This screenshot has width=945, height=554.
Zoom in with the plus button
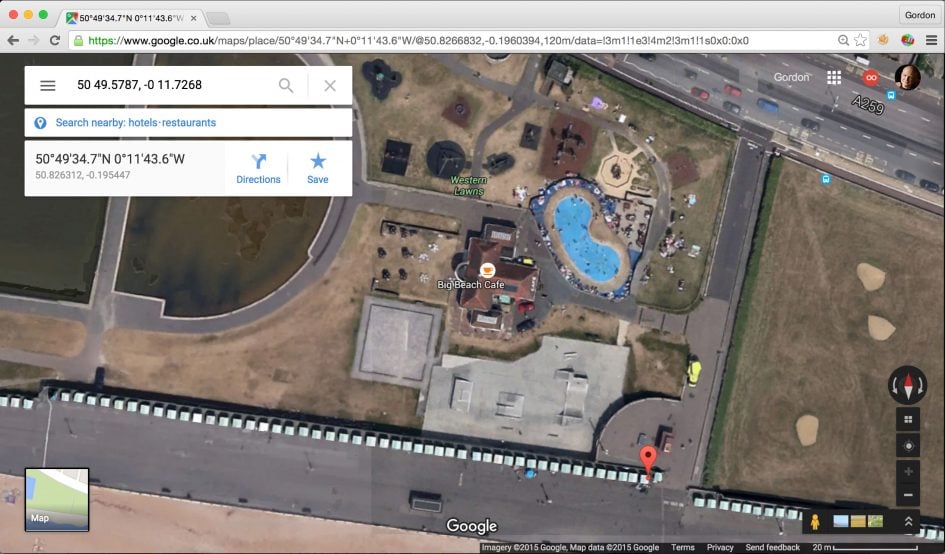(908, 471)
